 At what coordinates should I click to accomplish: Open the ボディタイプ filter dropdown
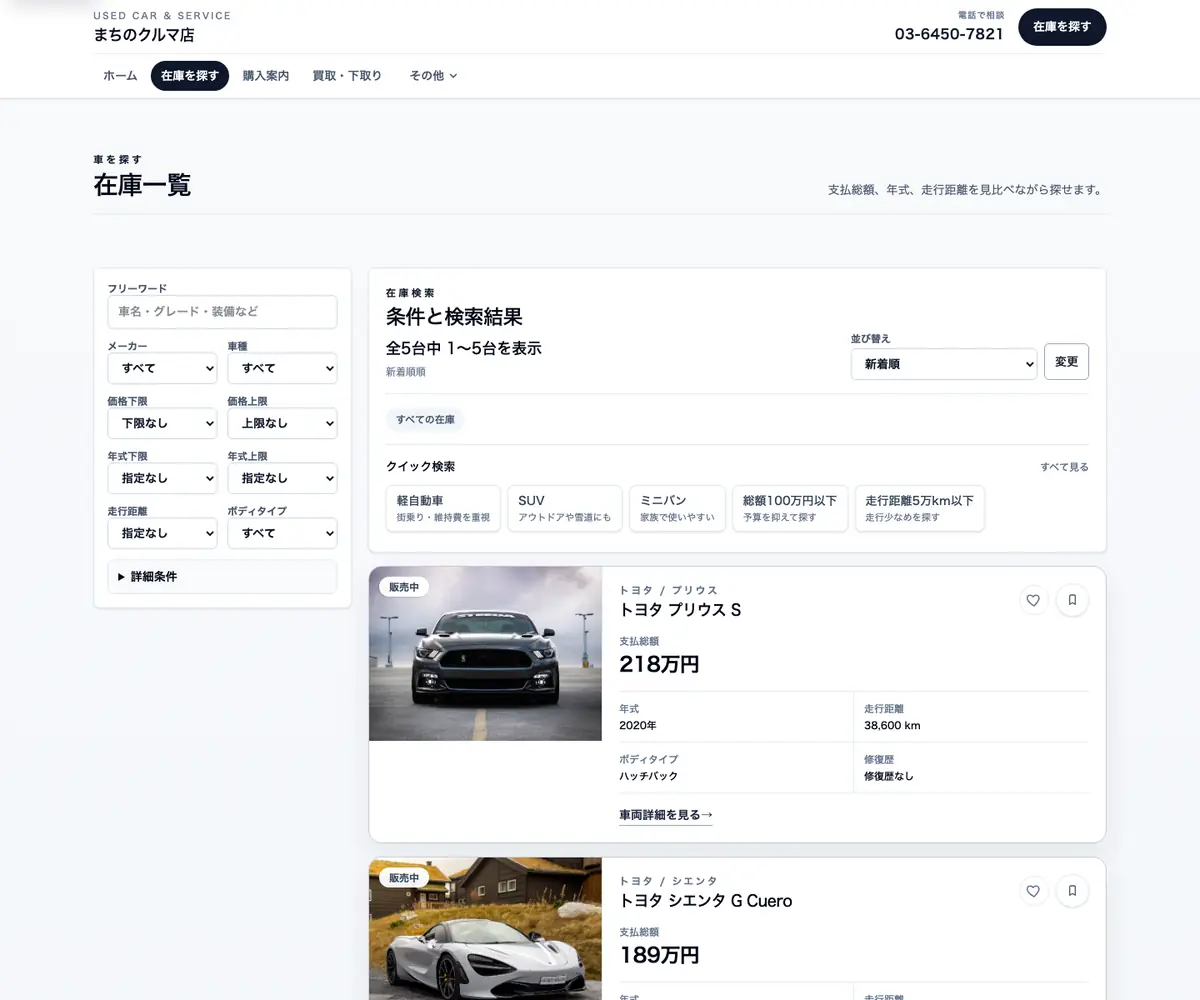[282, 533]
